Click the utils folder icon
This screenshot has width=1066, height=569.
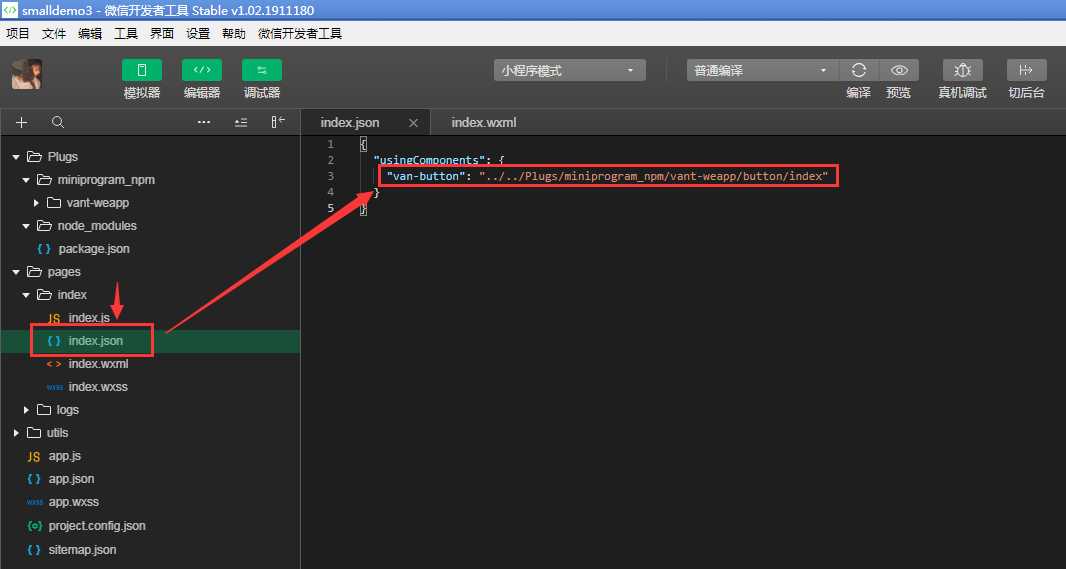point(34,433)
